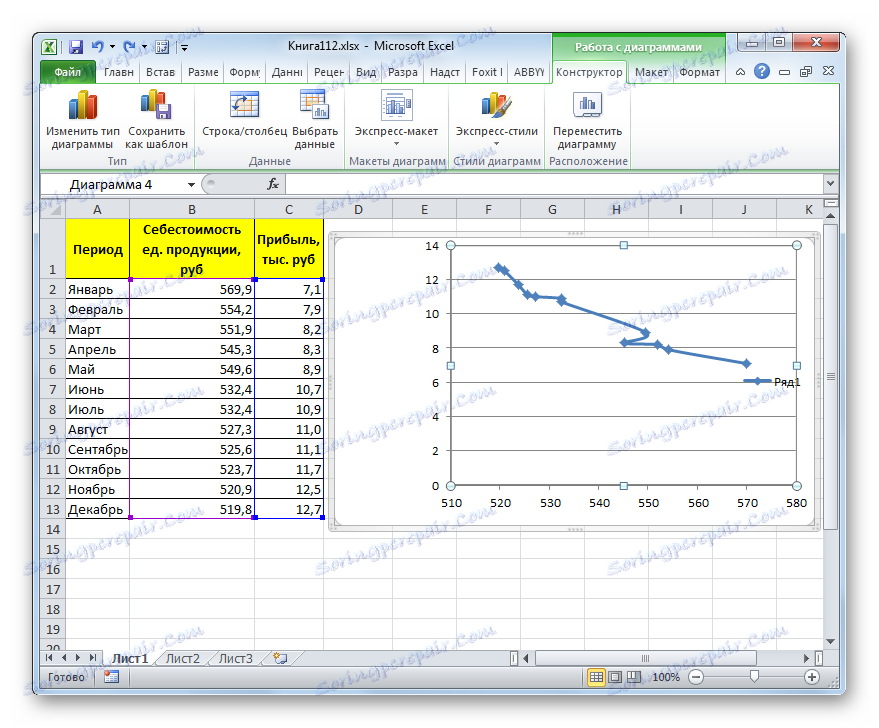Open the Name Box dropdown arrow
Viewport: 879px width, 728px height.
tap(191, 184)
